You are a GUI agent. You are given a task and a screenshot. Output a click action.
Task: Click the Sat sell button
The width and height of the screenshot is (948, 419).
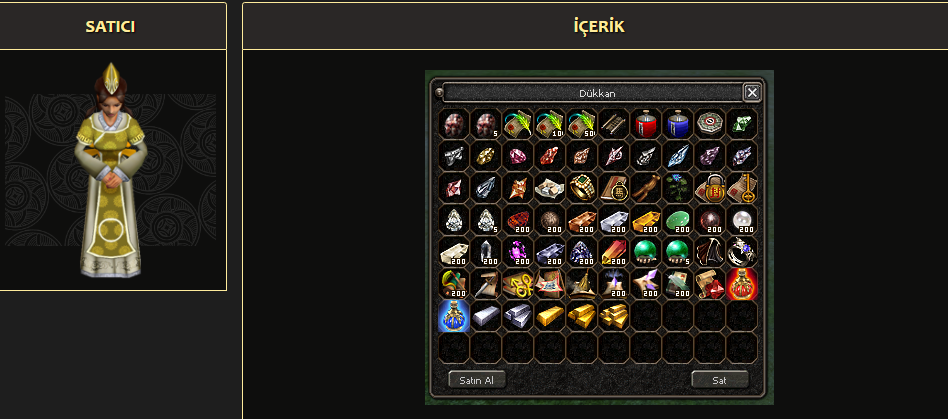(719, 380)
